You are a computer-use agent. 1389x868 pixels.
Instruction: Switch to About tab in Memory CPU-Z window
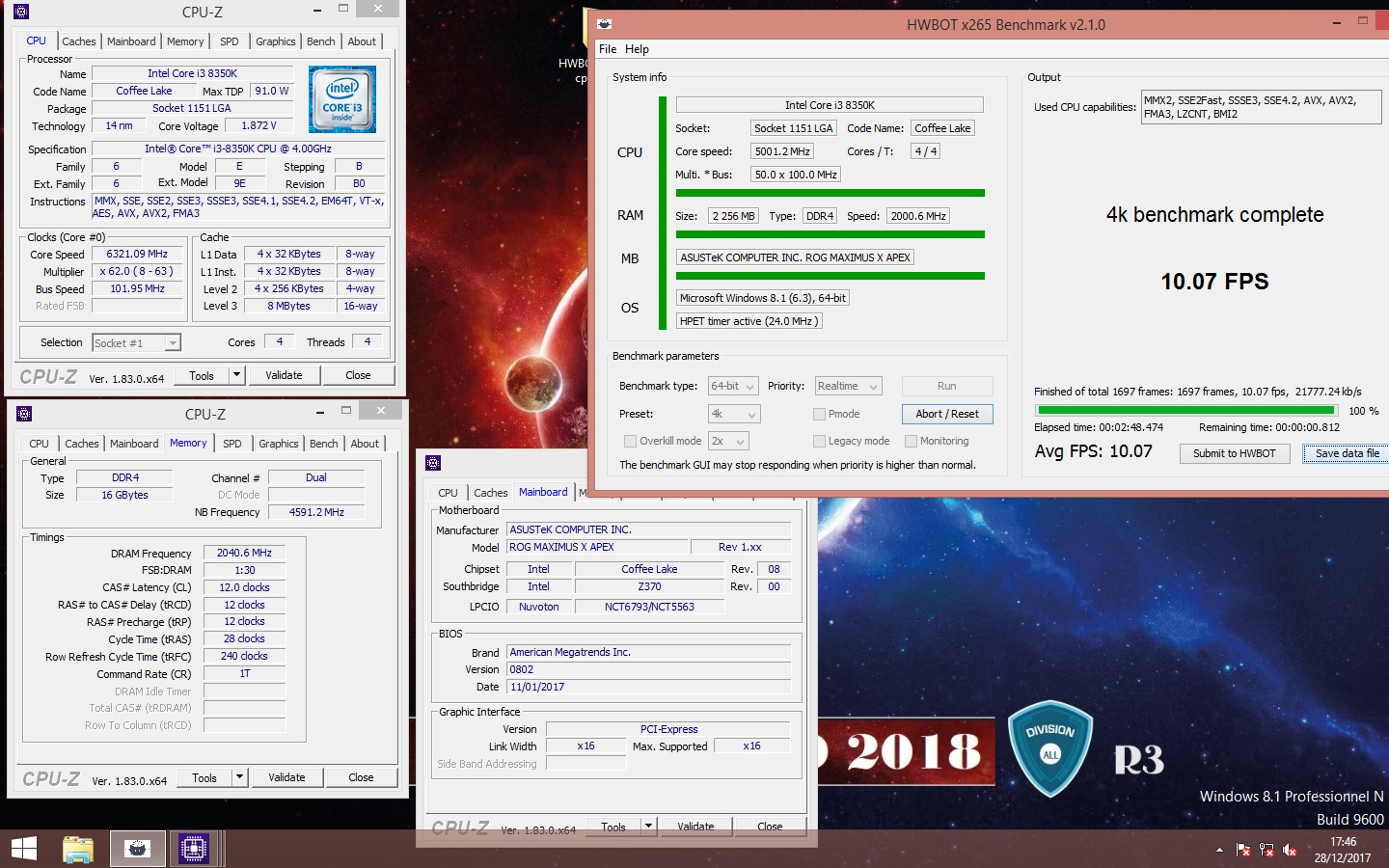(x=365, y=444)
